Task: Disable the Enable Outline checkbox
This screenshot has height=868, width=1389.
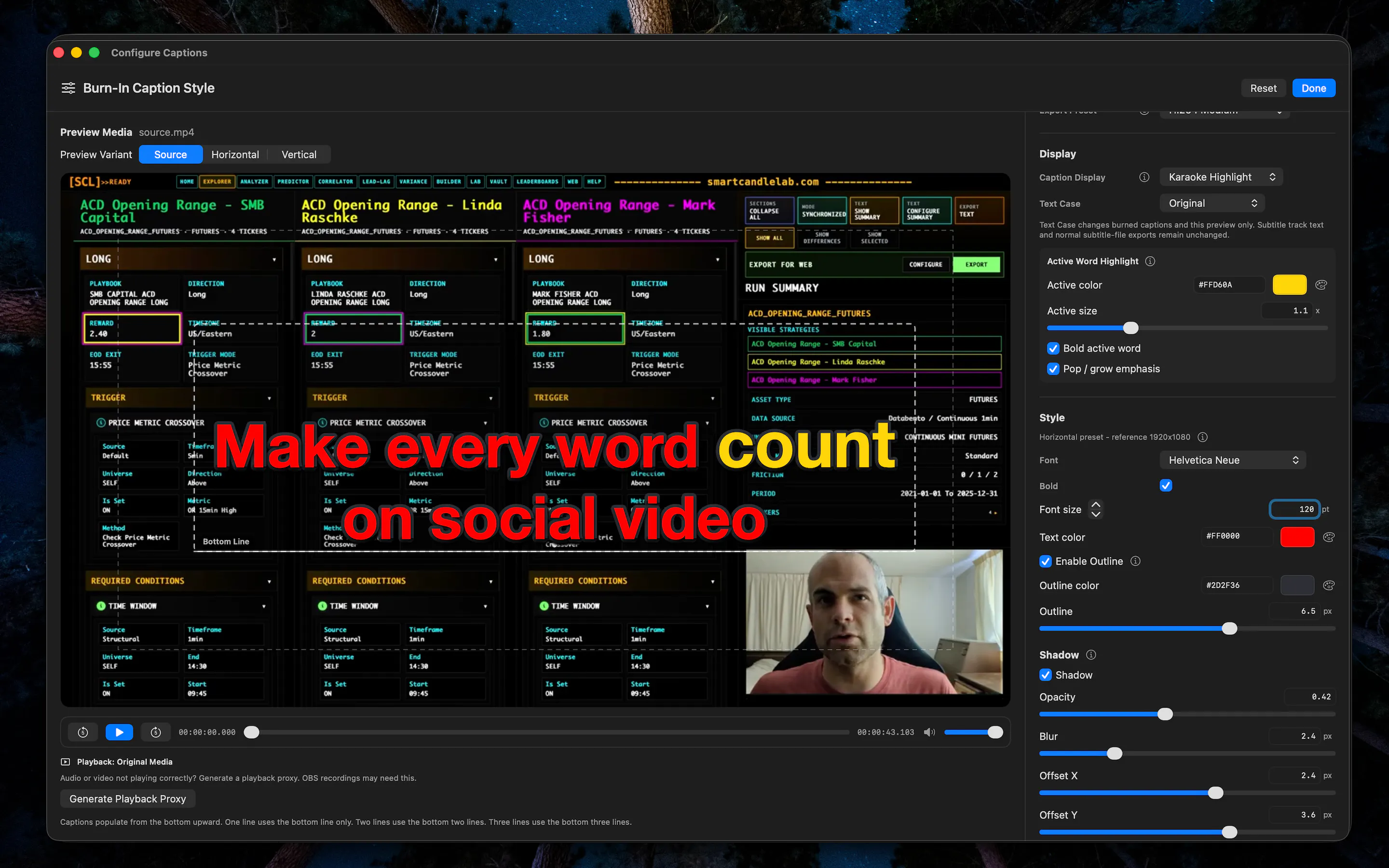Action: click(1046, 561)
